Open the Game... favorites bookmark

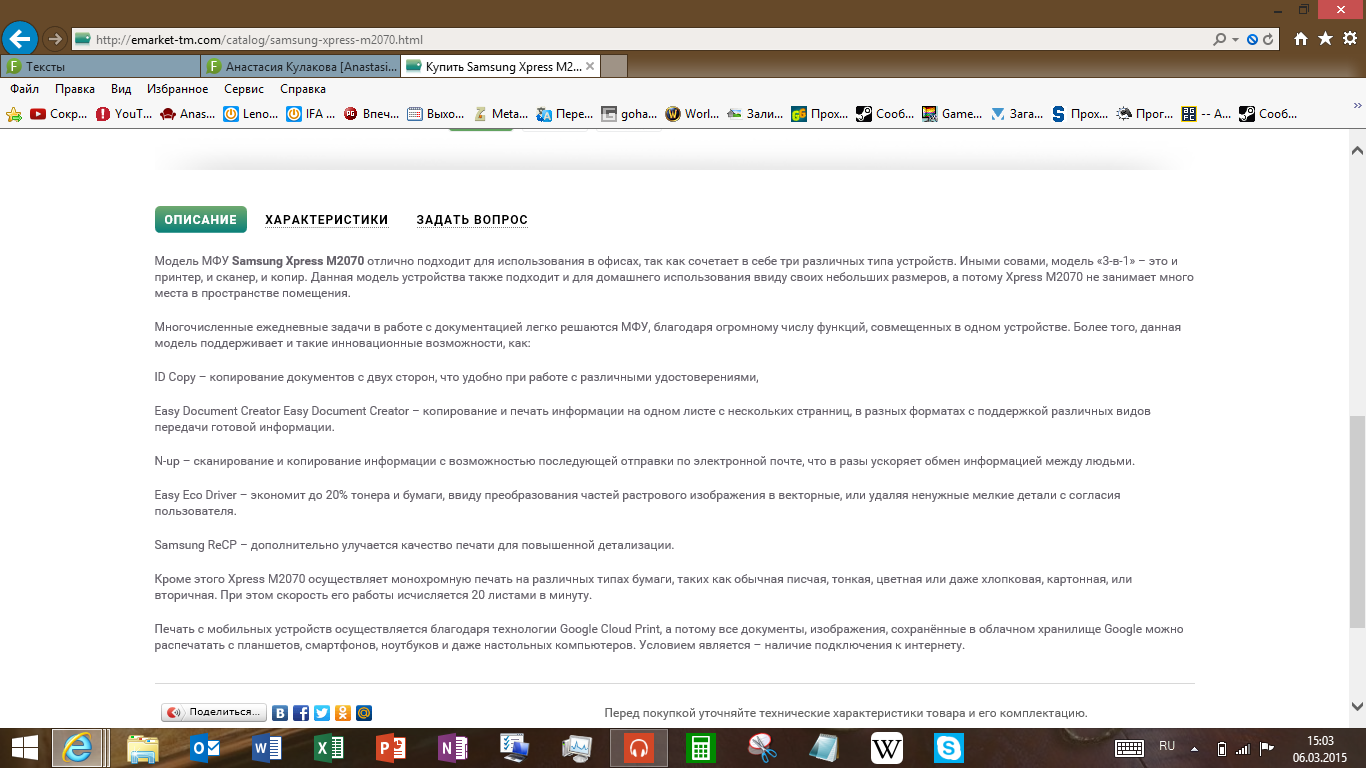point(952,114)
